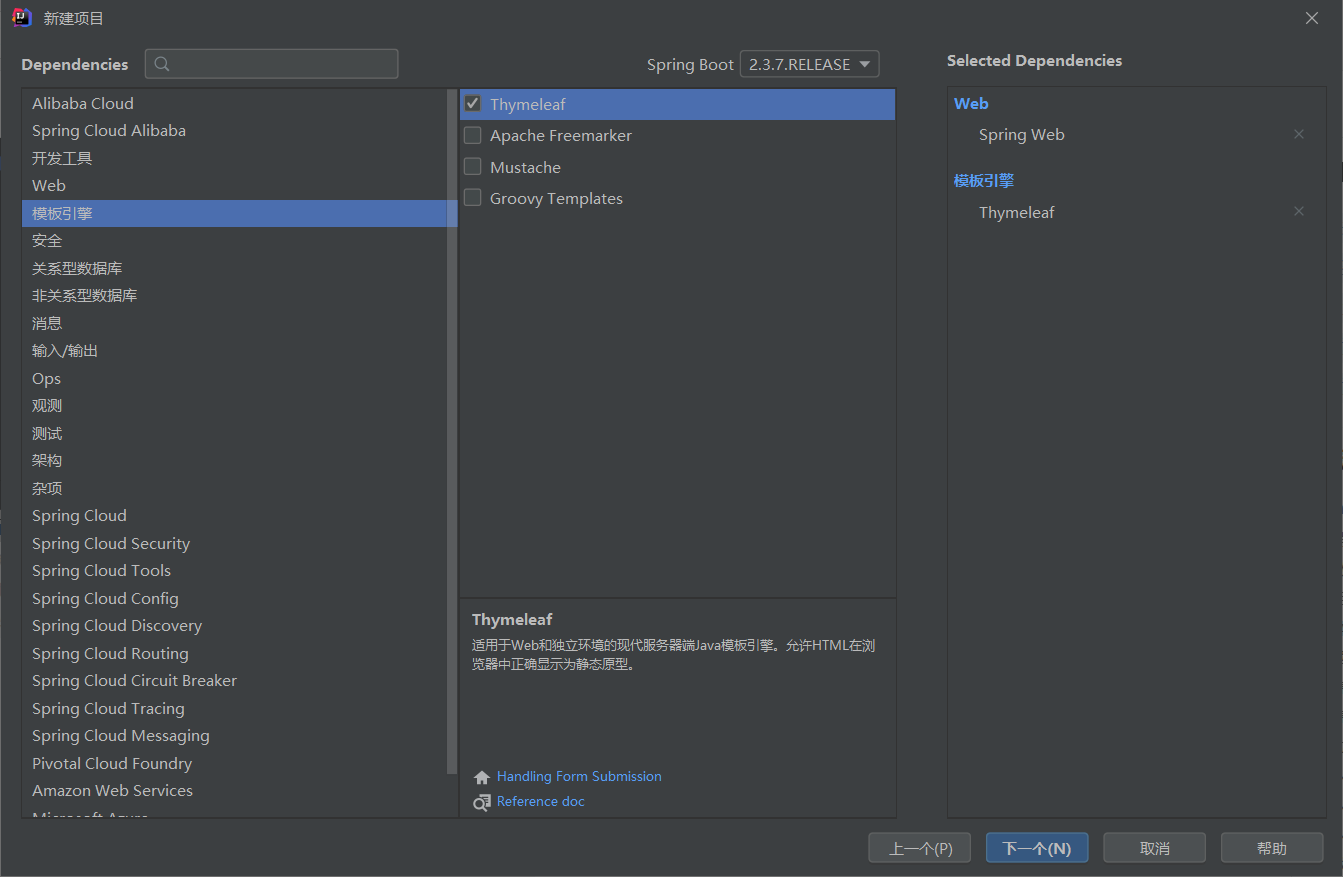The height and width of the screenshot is (877, 1343).
Task: Click the IntelliJ IDEA logo icon
Action: coord(22,17)
